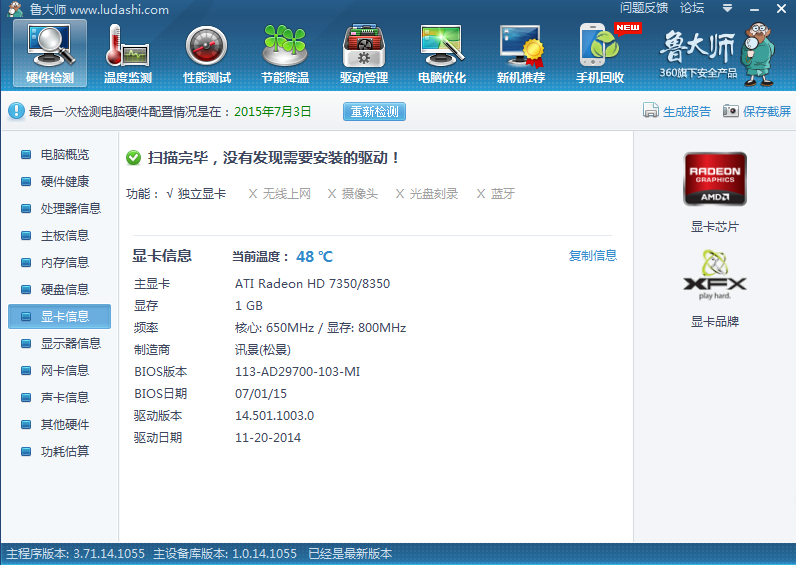This screenshot has width=796, height=565.
Task: Click the 生成报告 printer icon
Action: pyautogui.click(x=650, y=110)
